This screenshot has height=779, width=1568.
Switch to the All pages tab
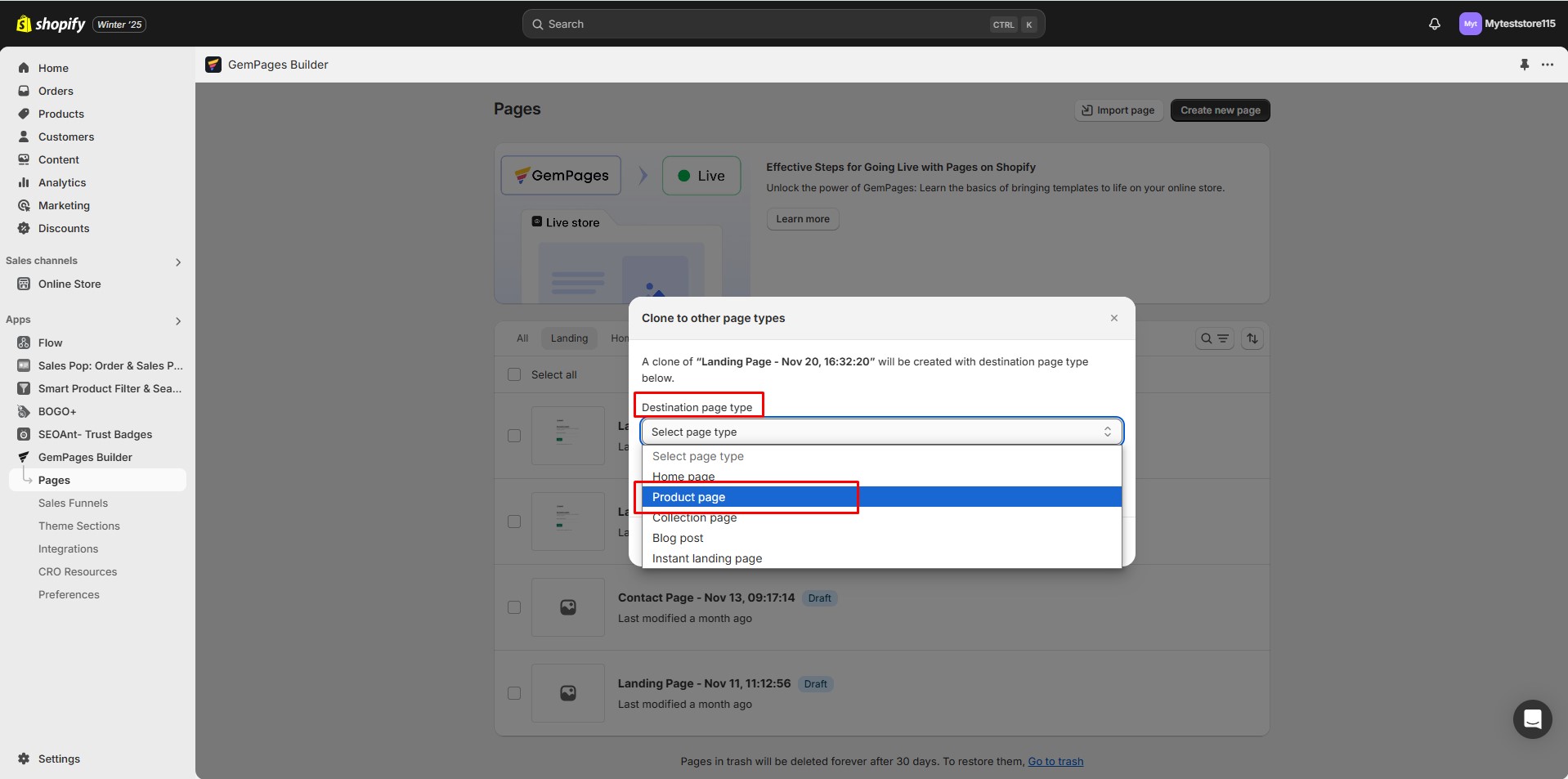(x=522, y=338)
